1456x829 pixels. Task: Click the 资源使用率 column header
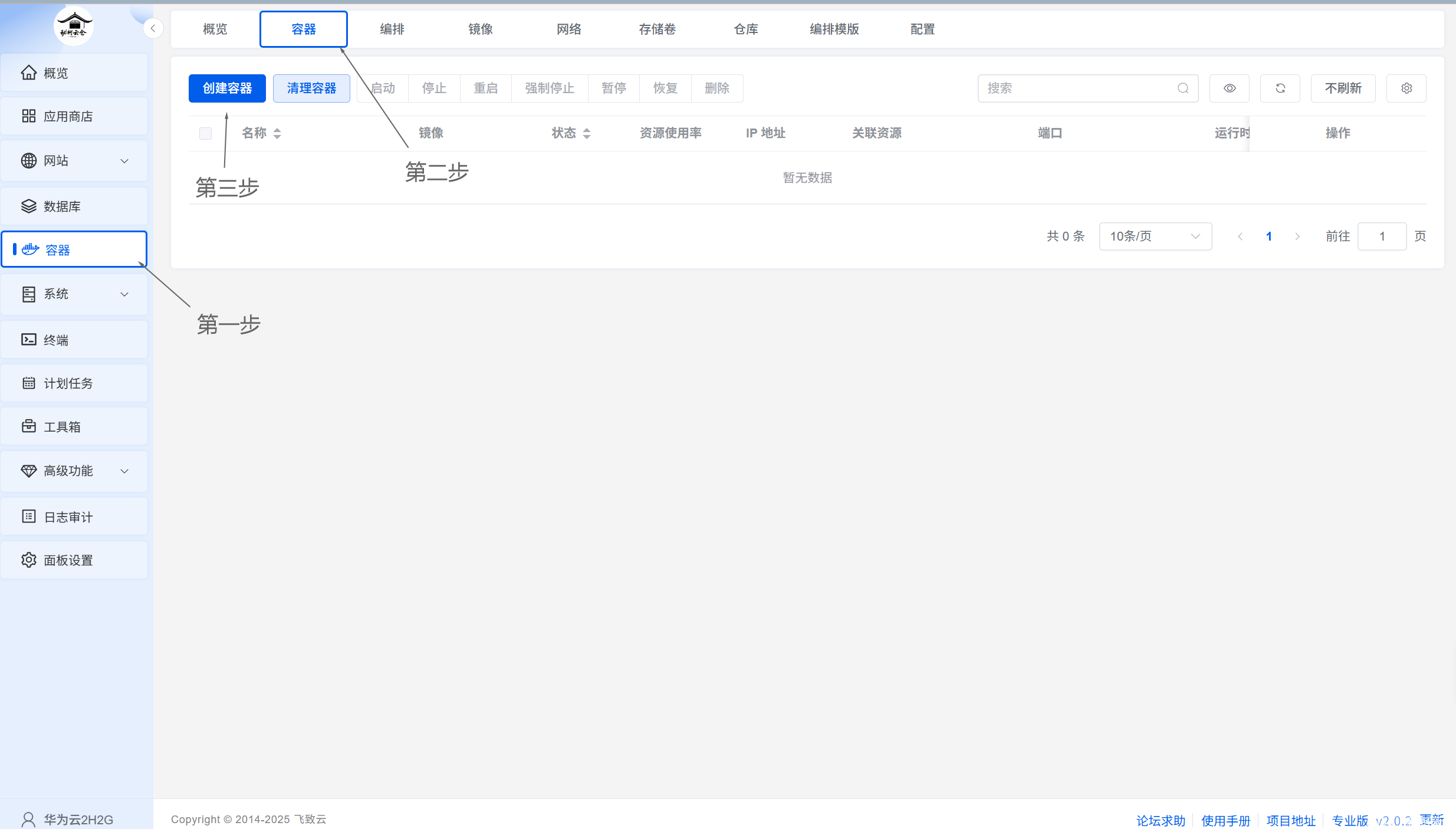coord(671,133)
